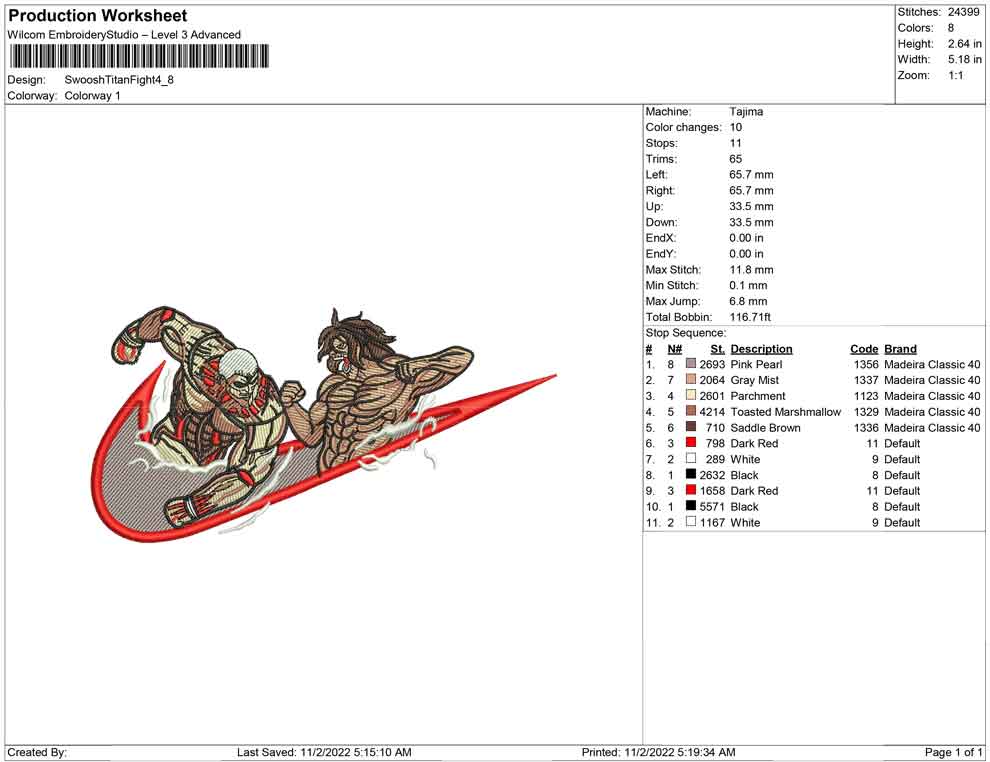990x762 pixels.
Task: Select the Gray Mist color swatch
Action: click(691, 379)
